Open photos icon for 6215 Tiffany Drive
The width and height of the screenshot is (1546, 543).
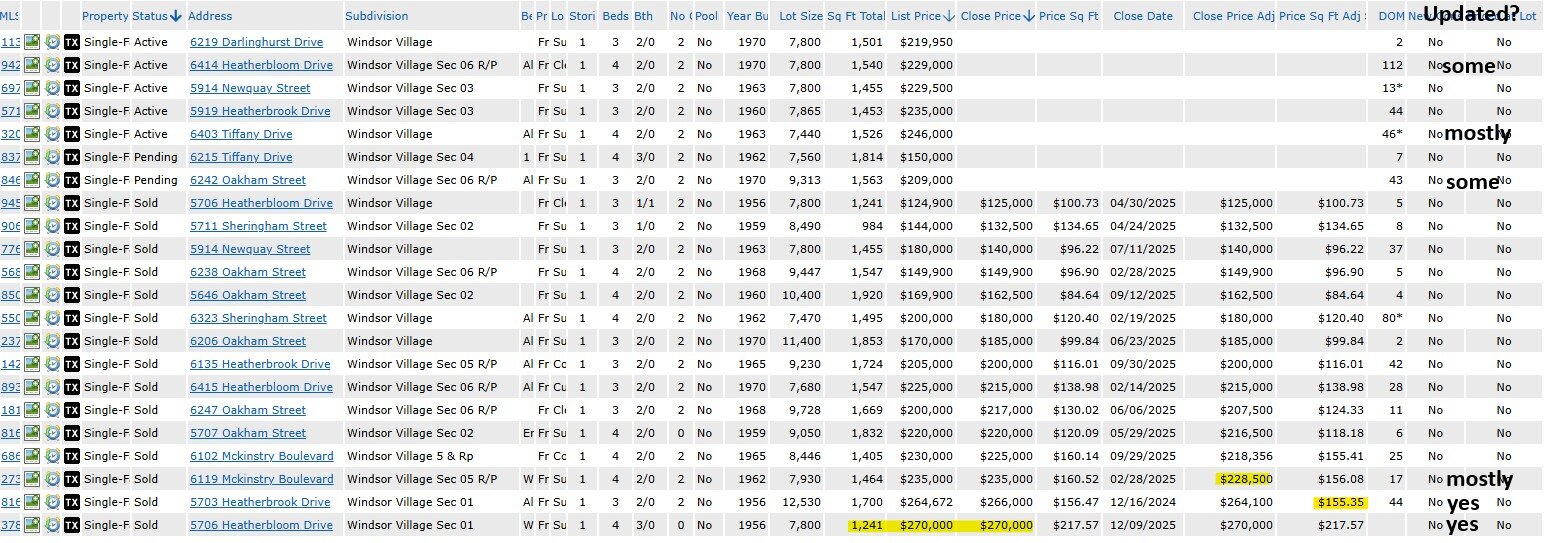point(32,157)
